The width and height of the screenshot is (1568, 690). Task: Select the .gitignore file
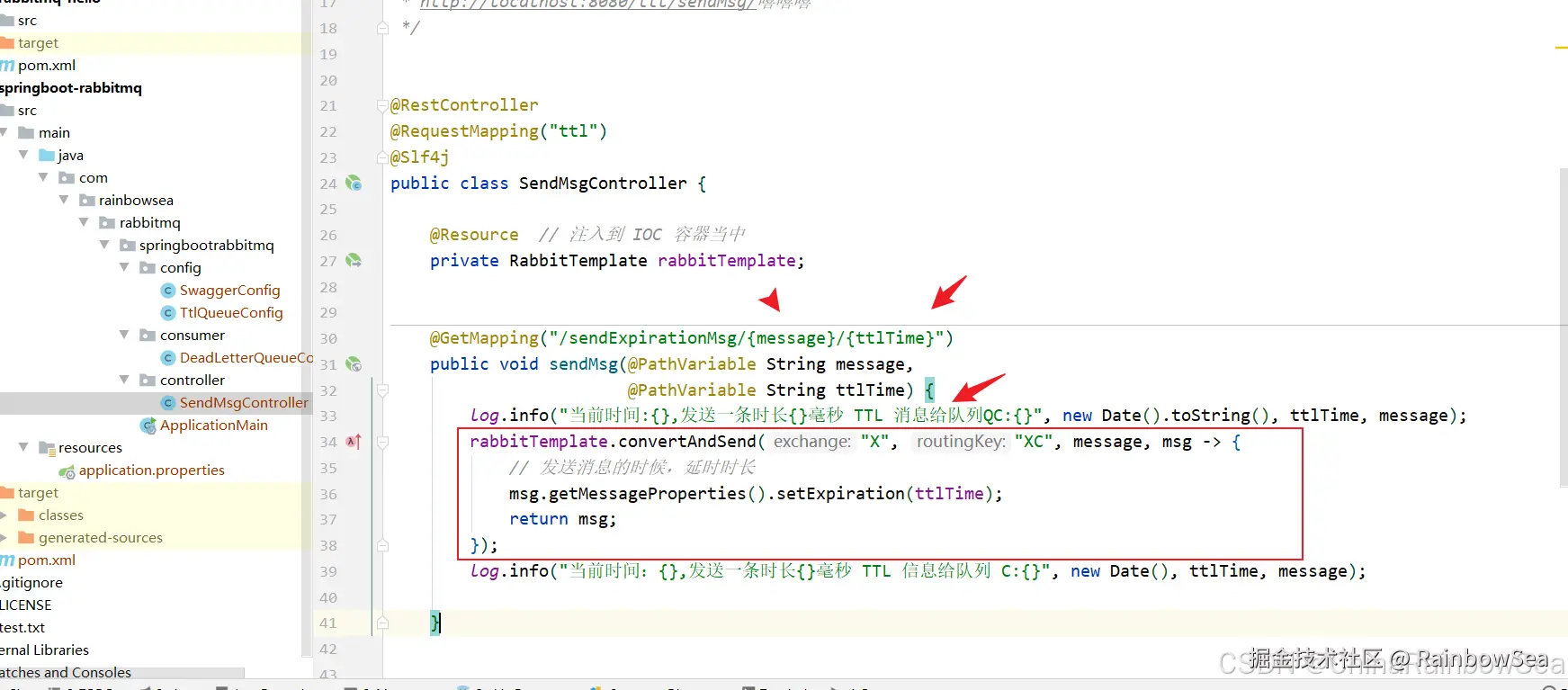(x=31, y=583)
